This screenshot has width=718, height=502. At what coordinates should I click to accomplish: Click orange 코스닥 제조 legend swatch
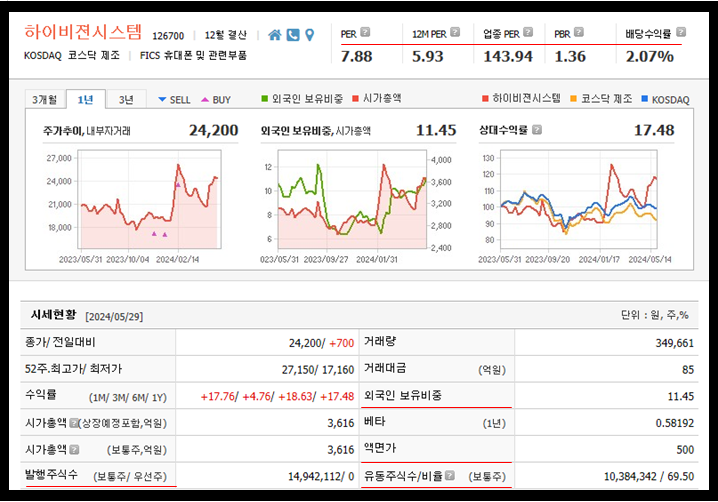[573, 98]
